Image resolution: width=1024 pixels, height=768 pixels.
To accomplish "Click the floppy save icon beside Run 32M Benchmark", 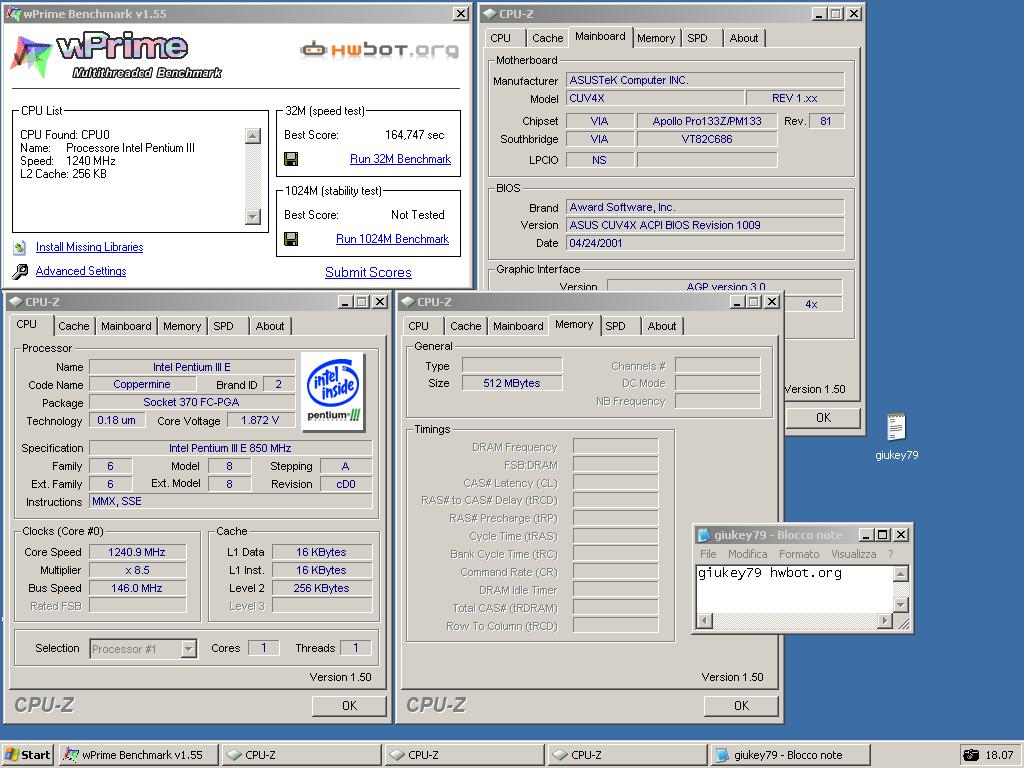I will [291, 159].
